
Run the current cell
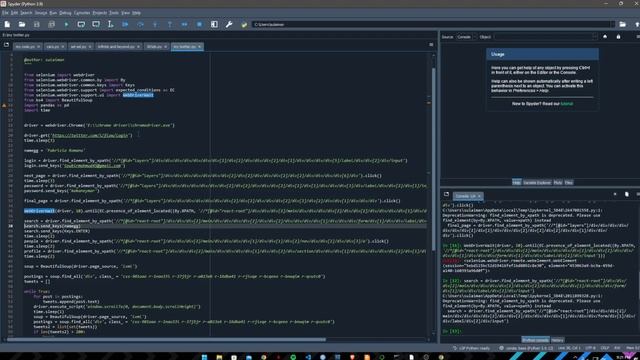click(81, 24)
